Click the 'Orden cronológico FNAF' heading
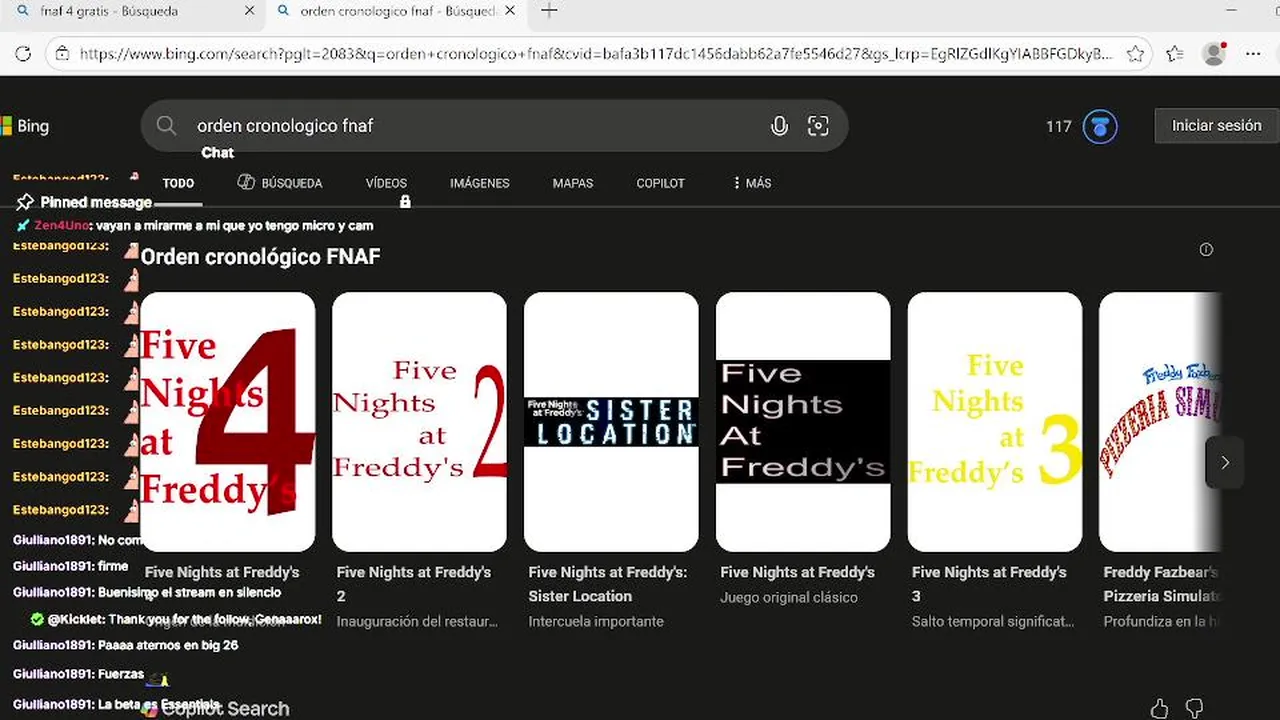1280x720 pixels. pos(260,257)
